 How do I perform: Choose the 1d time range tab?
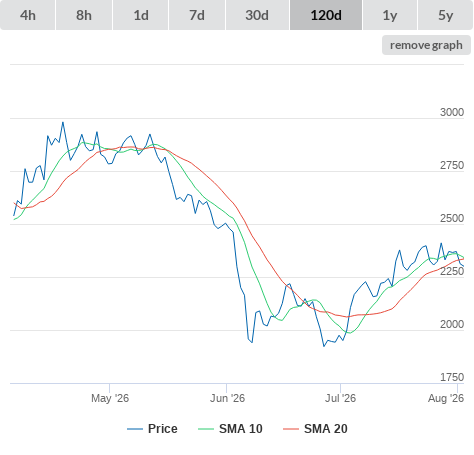pos(141,15)
